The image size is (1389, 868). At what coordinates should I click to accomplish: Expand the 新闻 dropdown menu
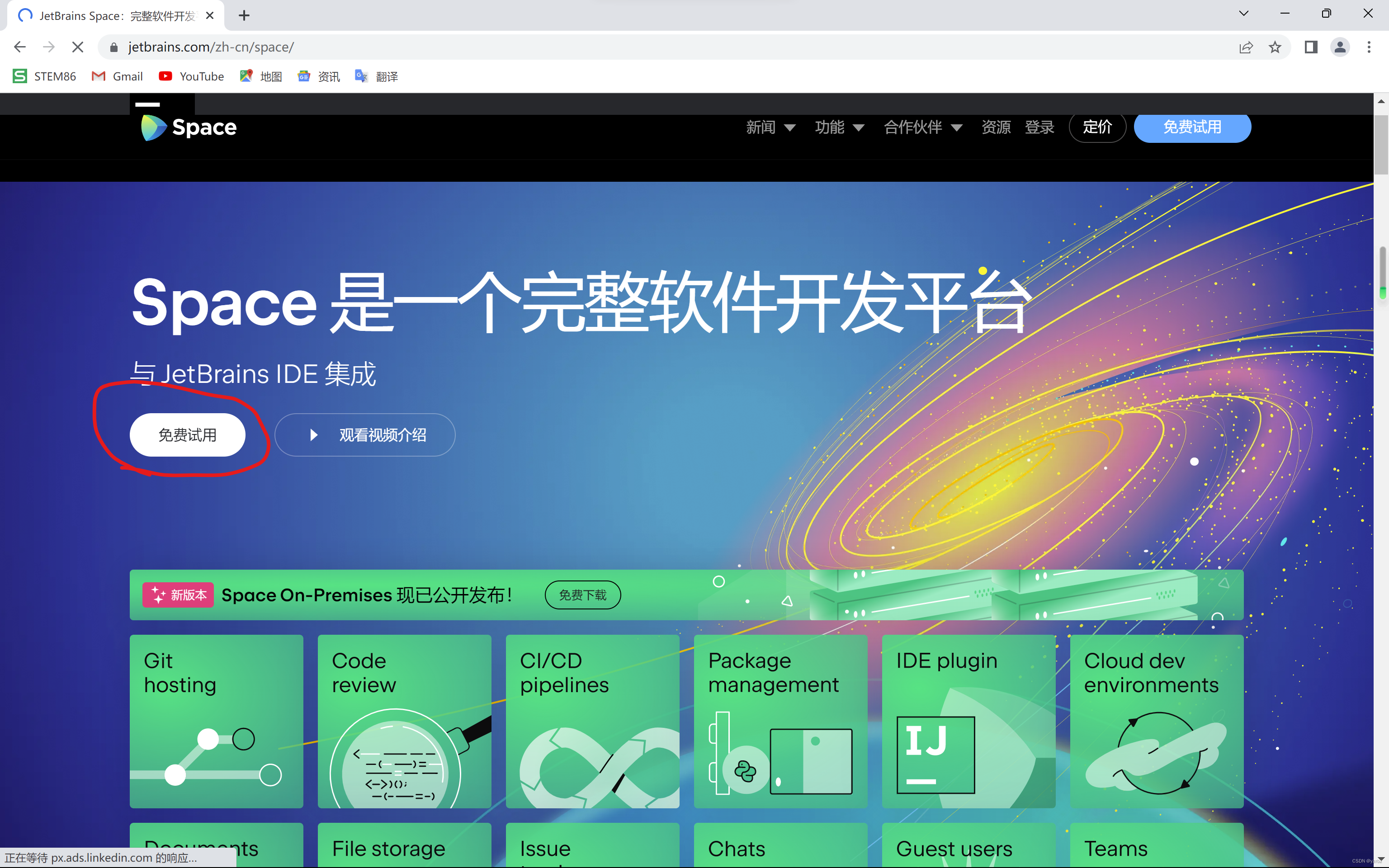point(770,127)
